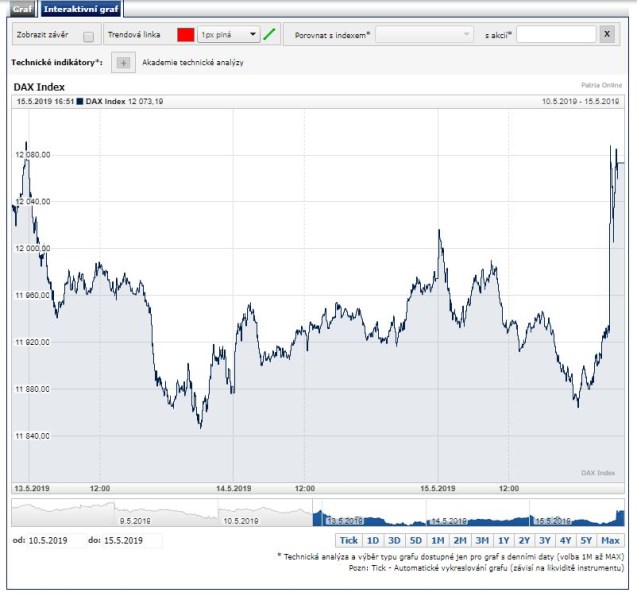
Task: Switch to the Graf tab
Action: 22,8
